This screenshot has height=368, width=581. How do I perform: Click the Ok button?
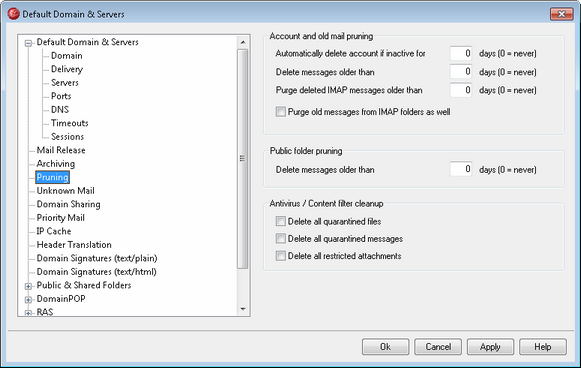point(385,347)
